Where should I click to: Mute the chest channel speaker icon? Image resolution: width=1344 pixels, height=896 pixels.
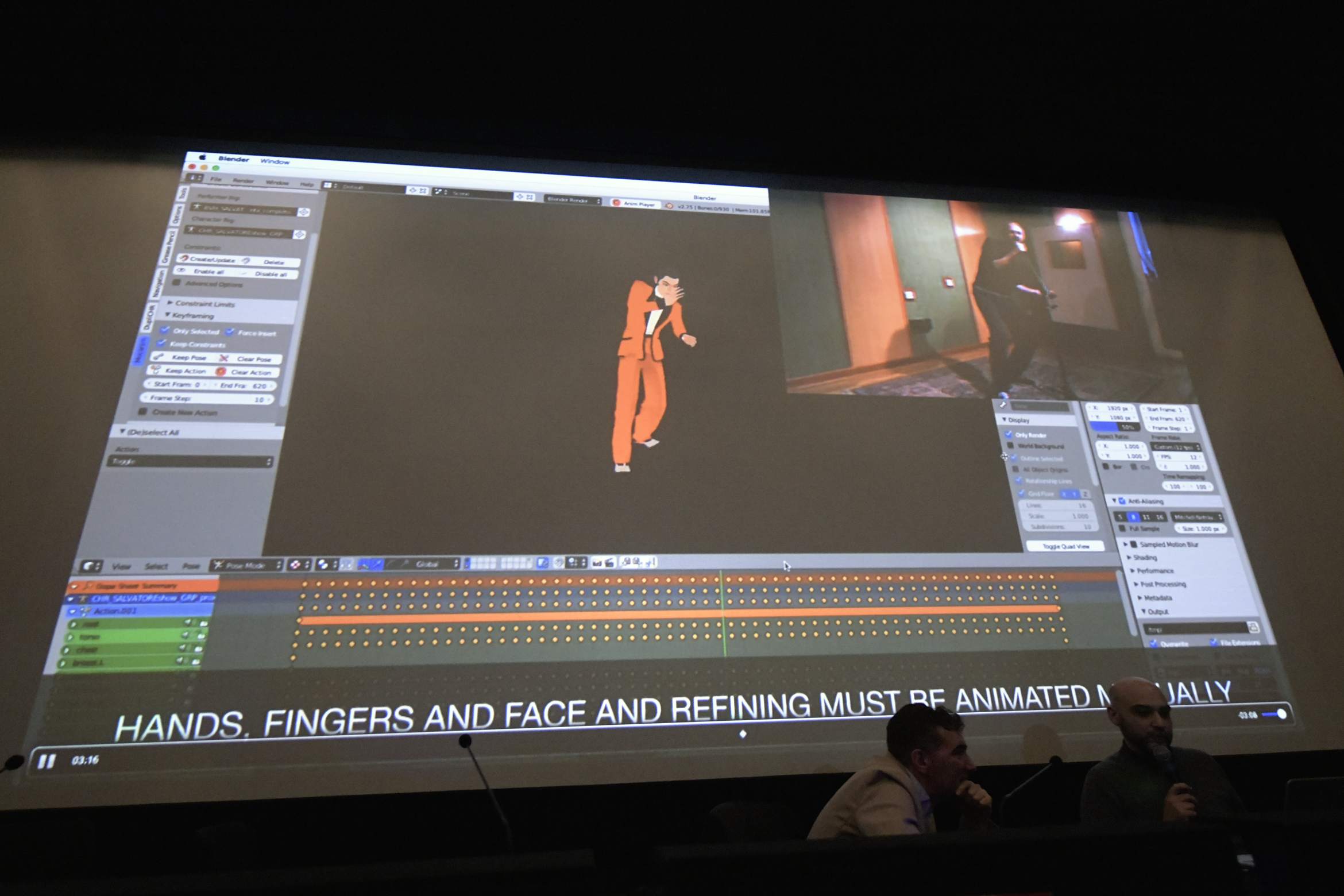[183, 648]
